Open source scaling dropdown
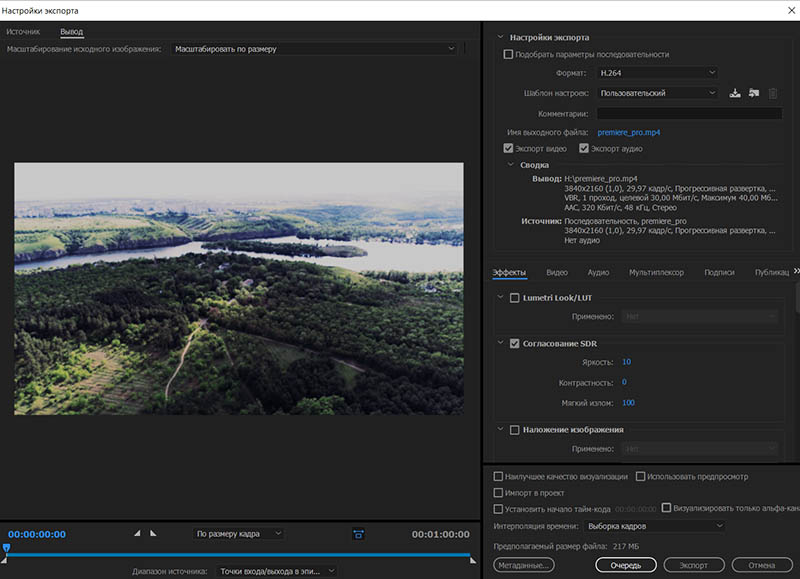Viewport: 800px width, 579px height. click(x=314, y=49)
